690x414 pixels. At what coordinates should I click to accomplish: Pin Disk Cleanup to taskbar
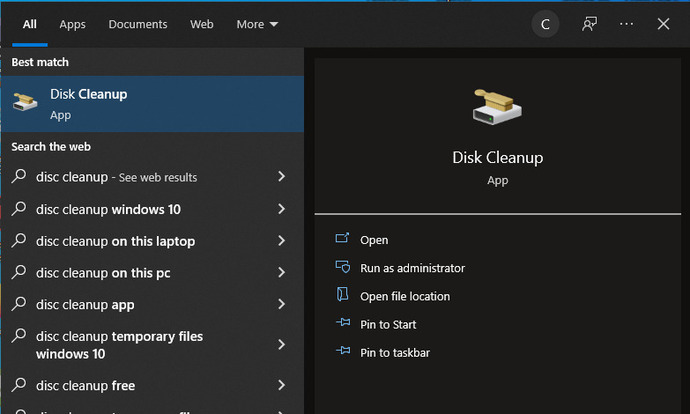(395, 352)
